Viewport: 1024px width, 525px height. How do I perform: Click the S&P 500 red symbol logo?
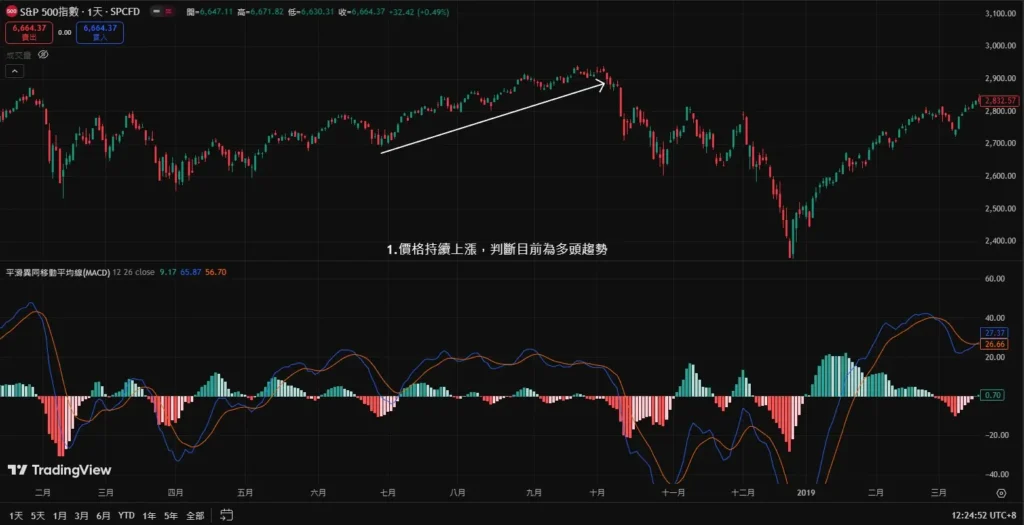point(11,12)
